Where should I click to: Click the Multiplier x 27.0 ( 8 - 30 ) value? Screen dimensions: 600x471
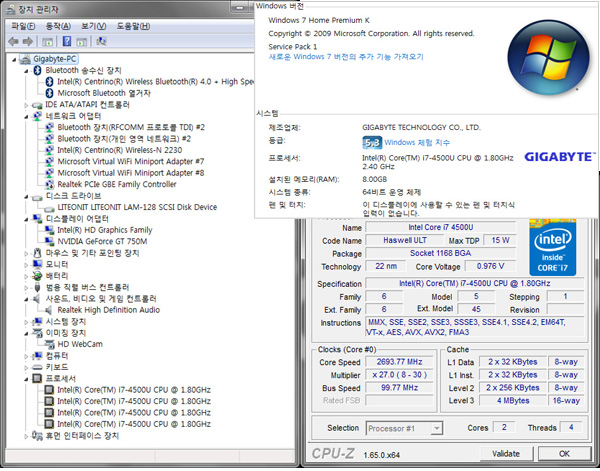tap(399, 375)
